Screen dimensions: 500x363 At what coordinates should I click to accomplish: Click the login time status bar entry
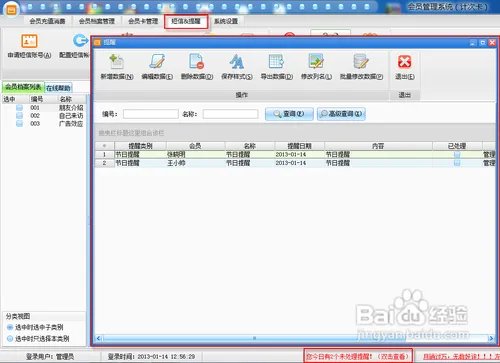[151, 356]
